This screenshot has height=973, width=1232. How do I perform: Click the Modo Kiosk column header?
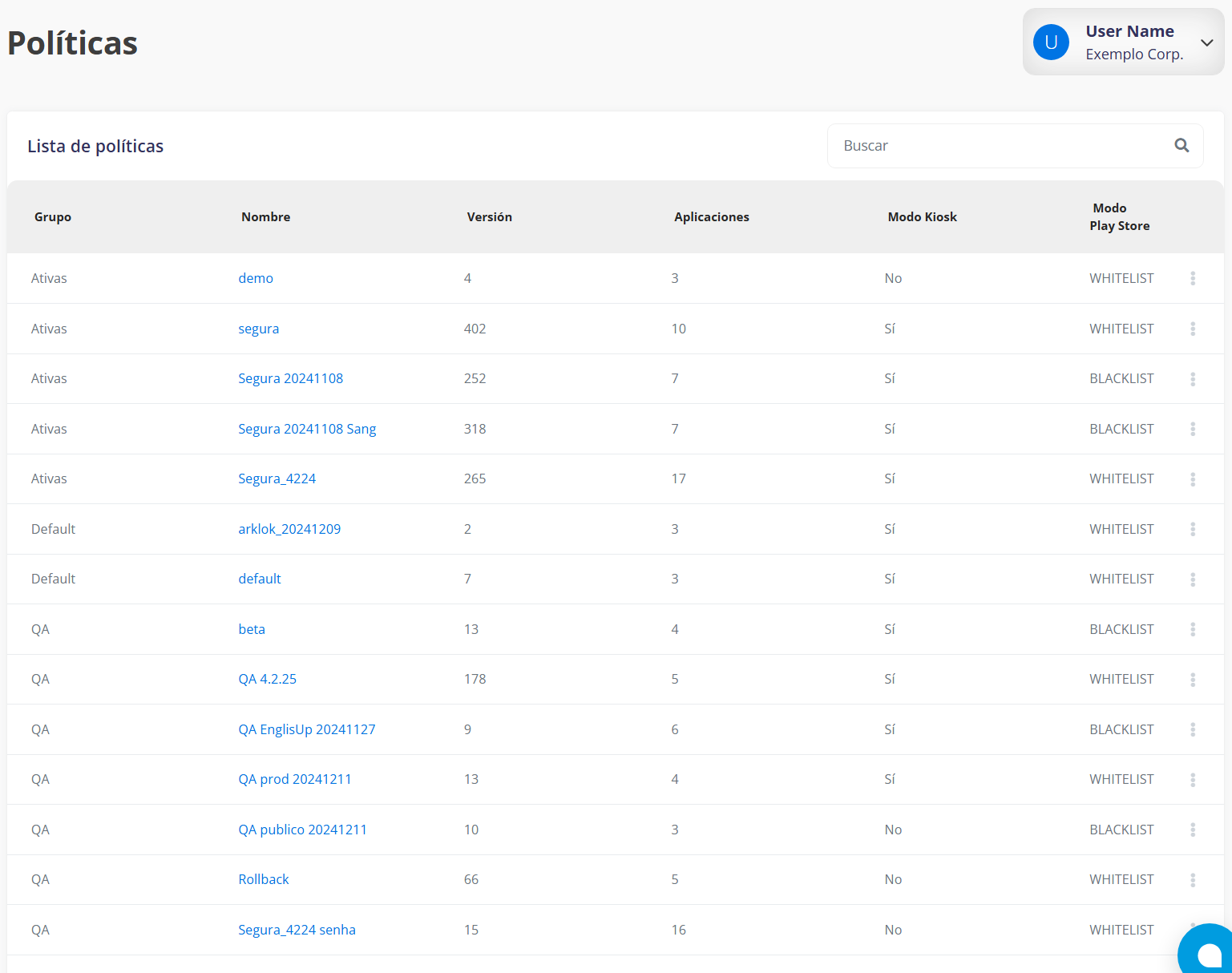(923, 217)
